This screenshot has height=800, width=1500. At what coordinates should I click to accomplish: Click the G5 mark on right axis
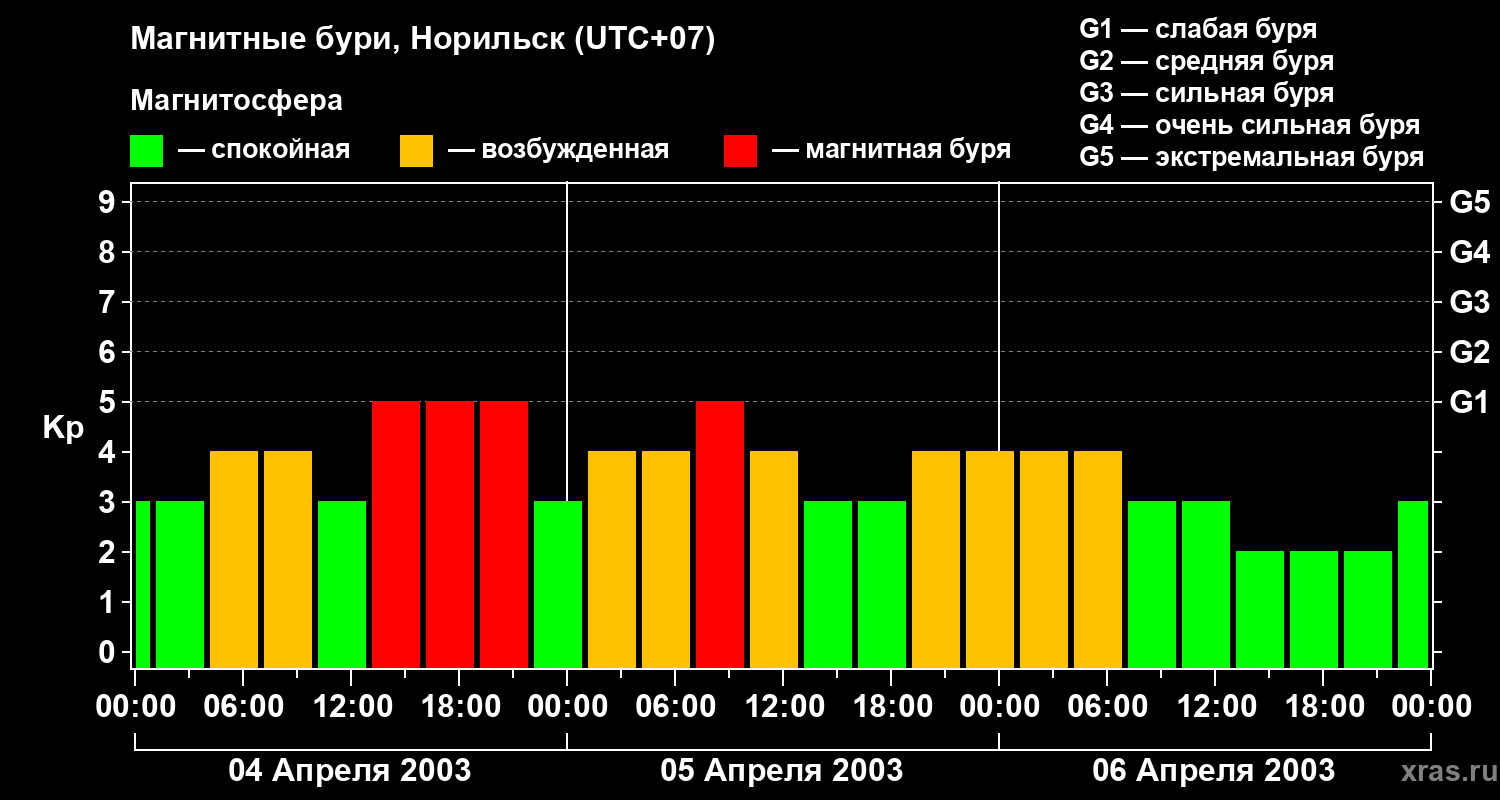pos(1470,202)
